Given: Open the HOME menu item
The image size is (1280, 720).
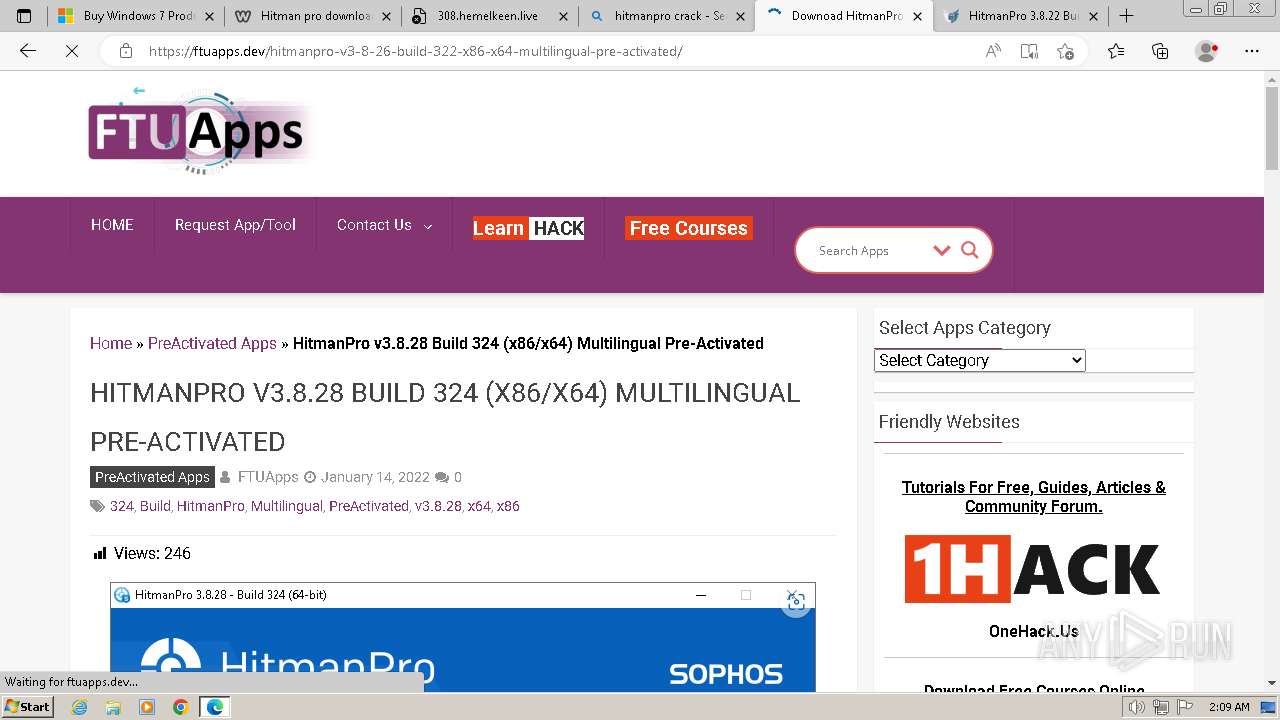Looking at the screenshot, I should [x=112, y=225].
